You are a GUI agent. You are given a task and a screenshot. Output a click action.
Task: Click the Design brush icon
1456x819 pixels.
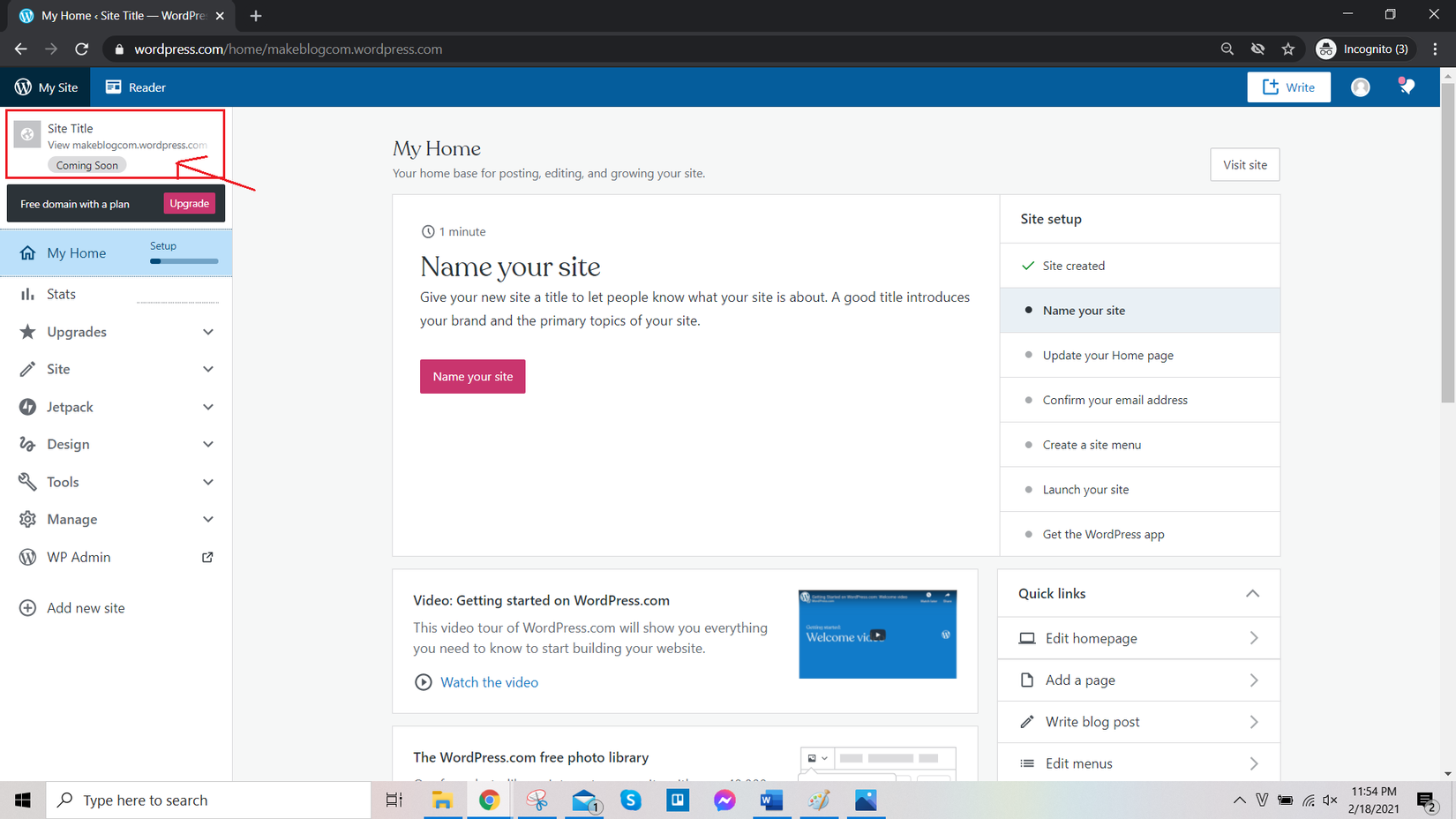[28, 444]
